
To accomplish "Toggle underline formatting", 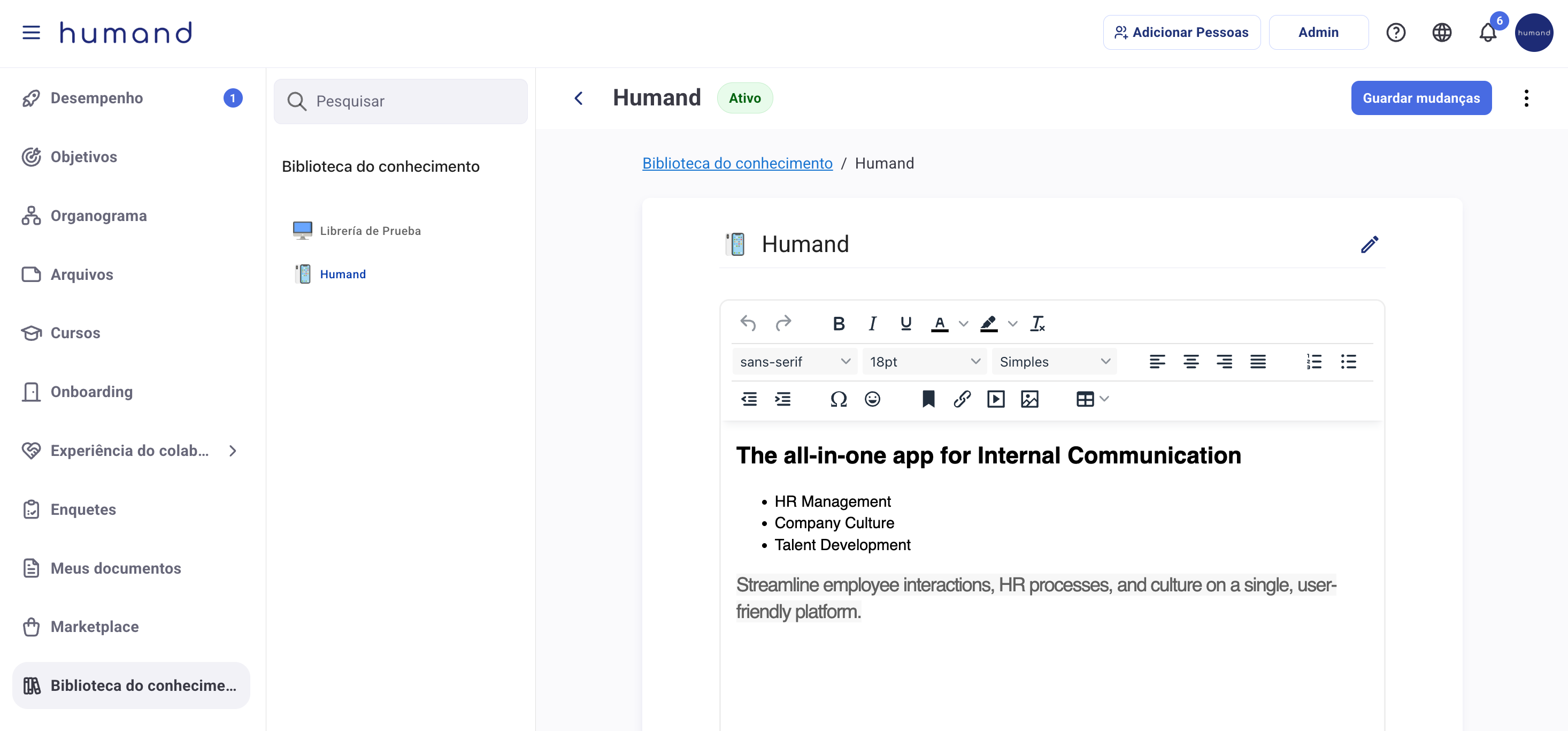I will point(906,323).
